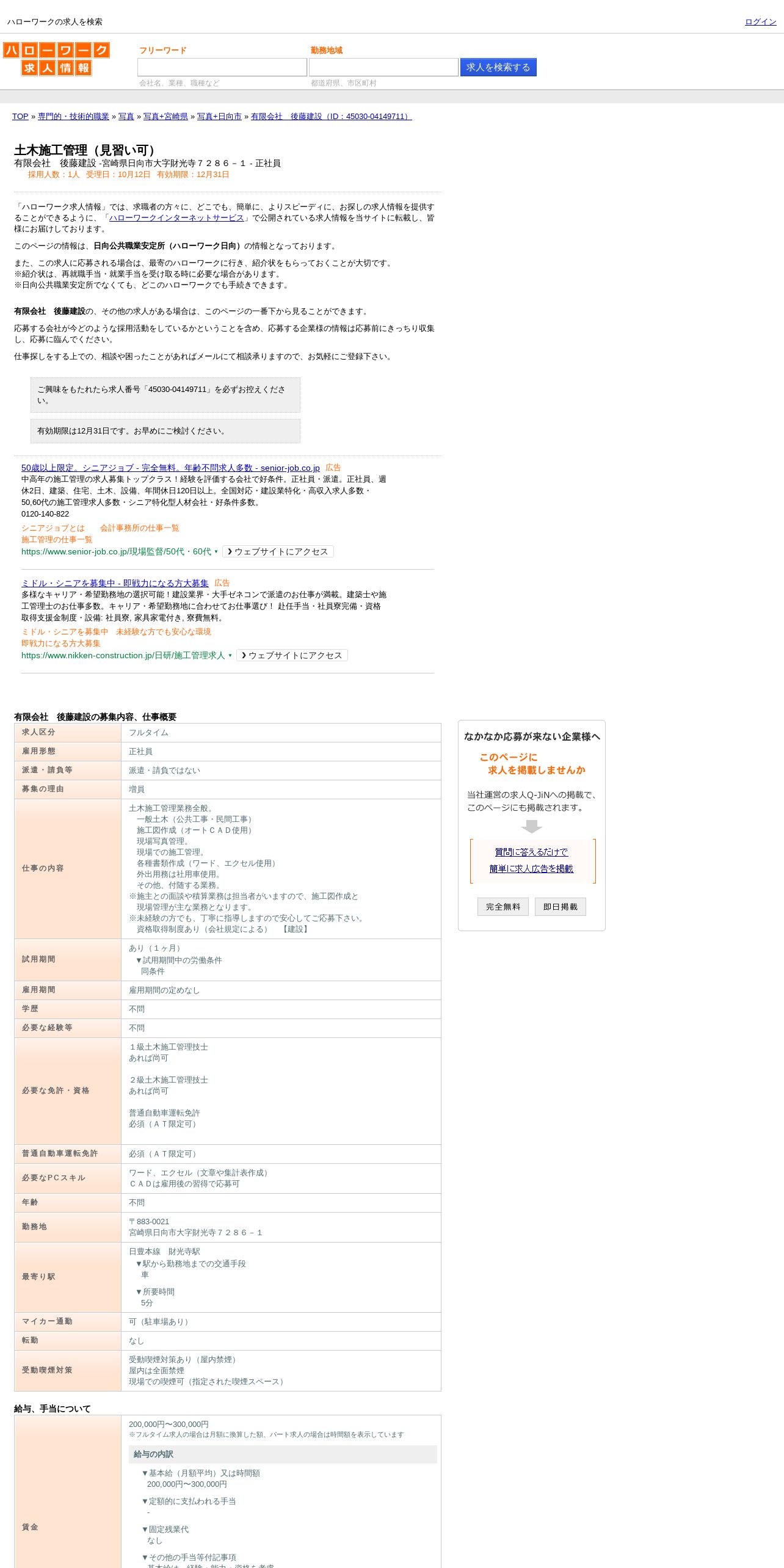Click the 求人を検索する button
This screenshot has height=1568, width=784.
pyautogui.click(x=498, y=67)
